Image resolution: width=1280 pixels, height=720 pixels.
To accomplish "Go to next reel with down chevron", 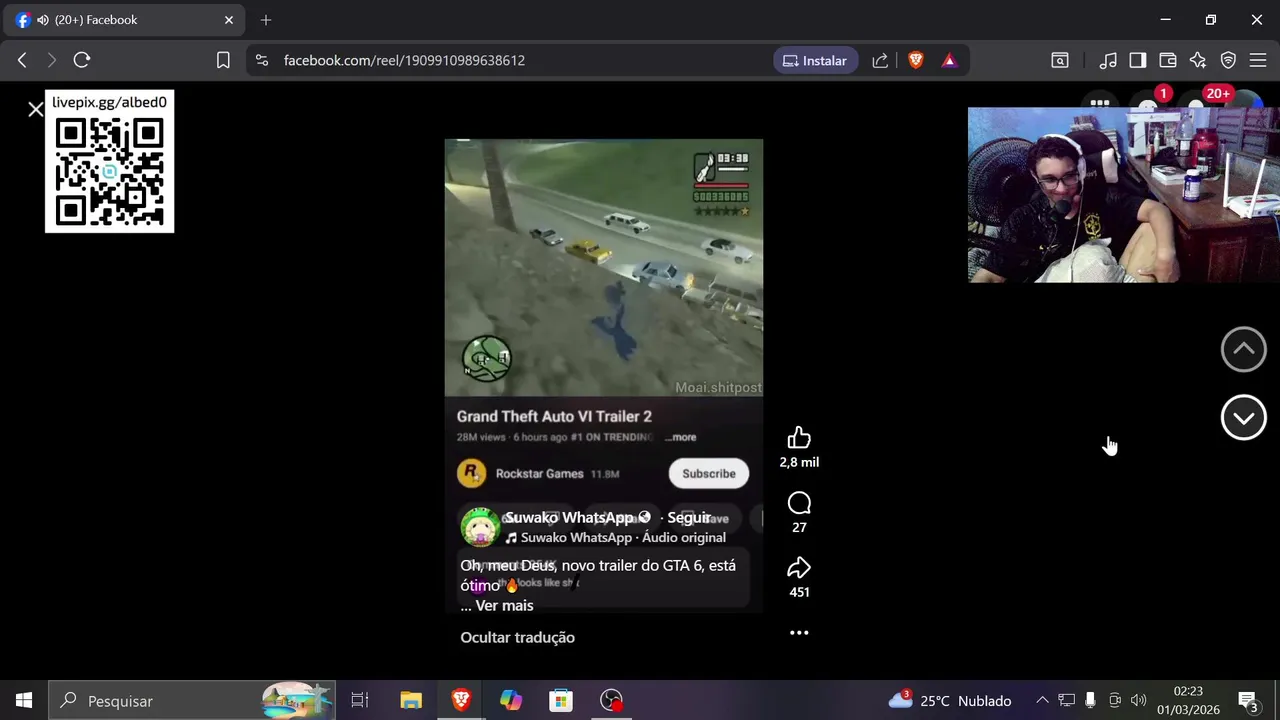I will pos(1244,418).
